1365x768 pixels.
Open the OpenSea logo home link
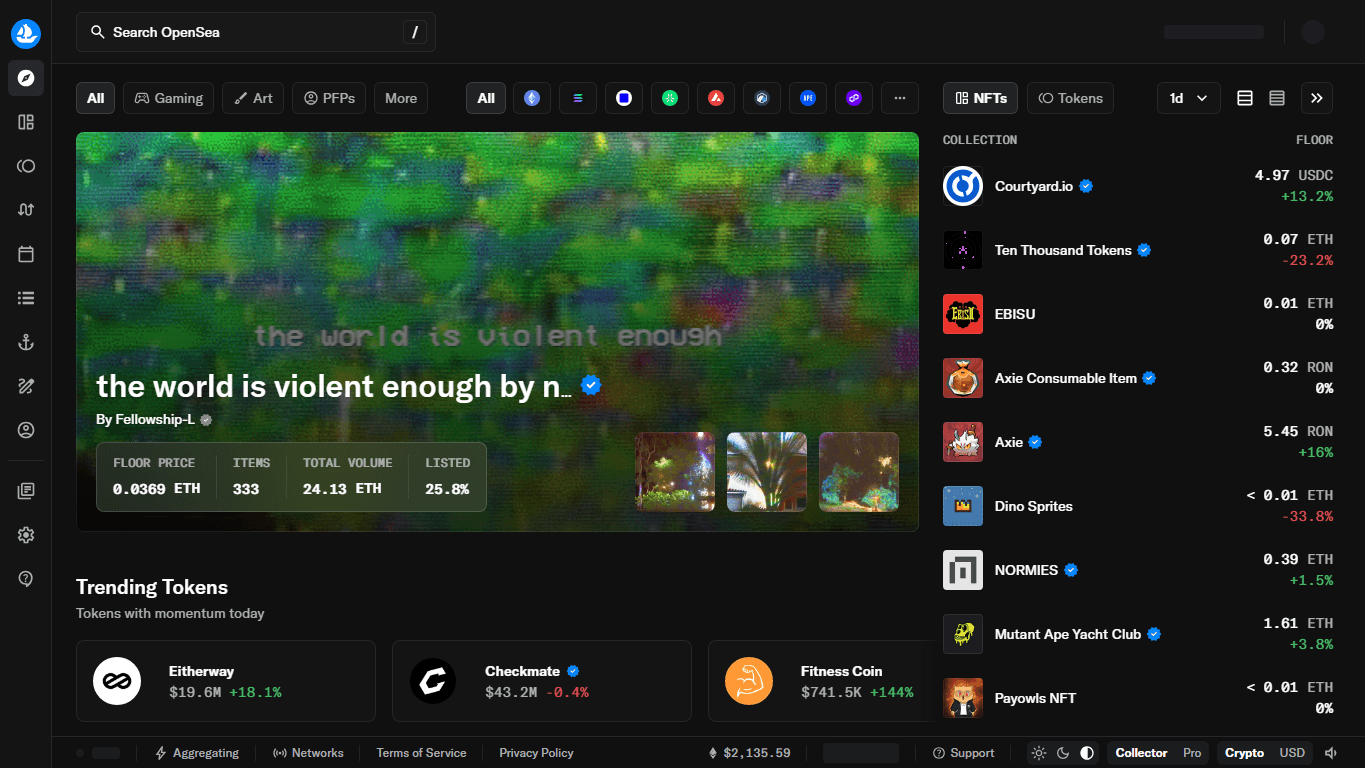[x=26, y=33]
